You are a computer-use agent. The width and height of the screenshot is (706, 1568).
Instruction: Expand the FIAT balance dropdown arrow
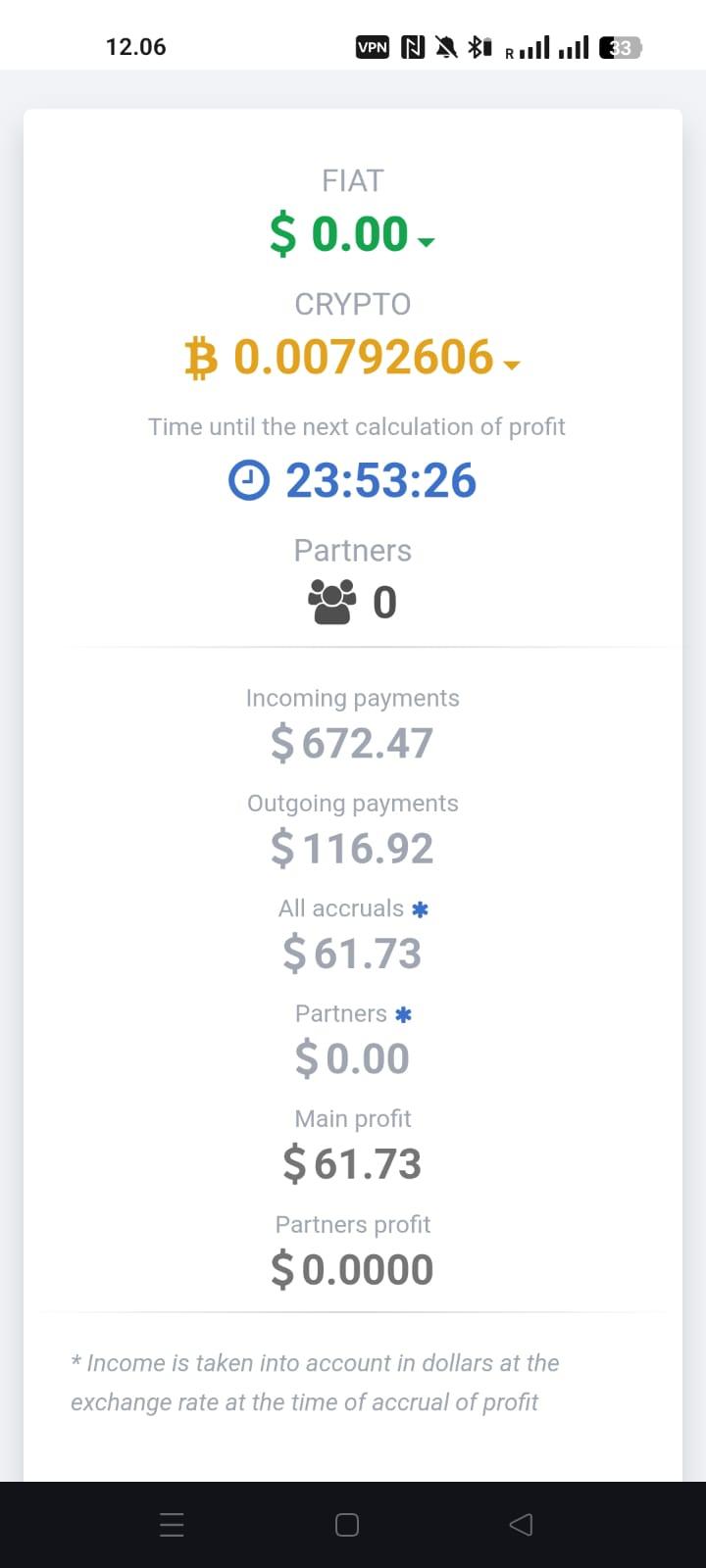[426, 242]
